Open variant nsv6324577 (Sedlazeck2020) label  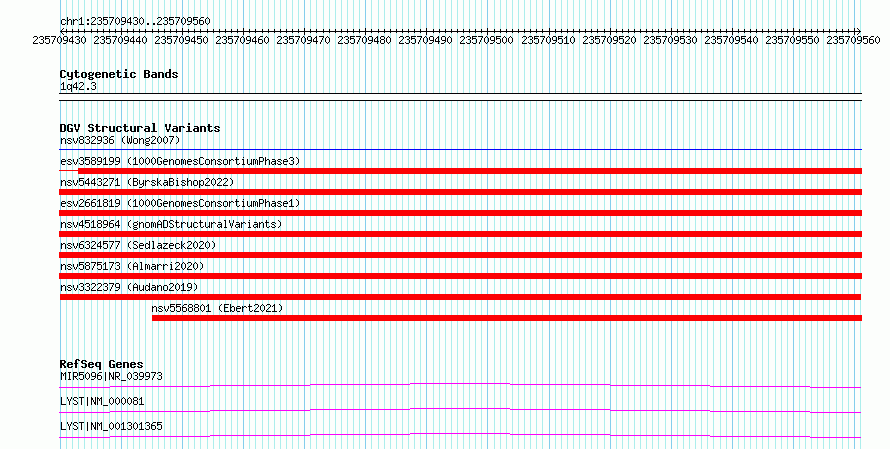[x=138, y=245]
